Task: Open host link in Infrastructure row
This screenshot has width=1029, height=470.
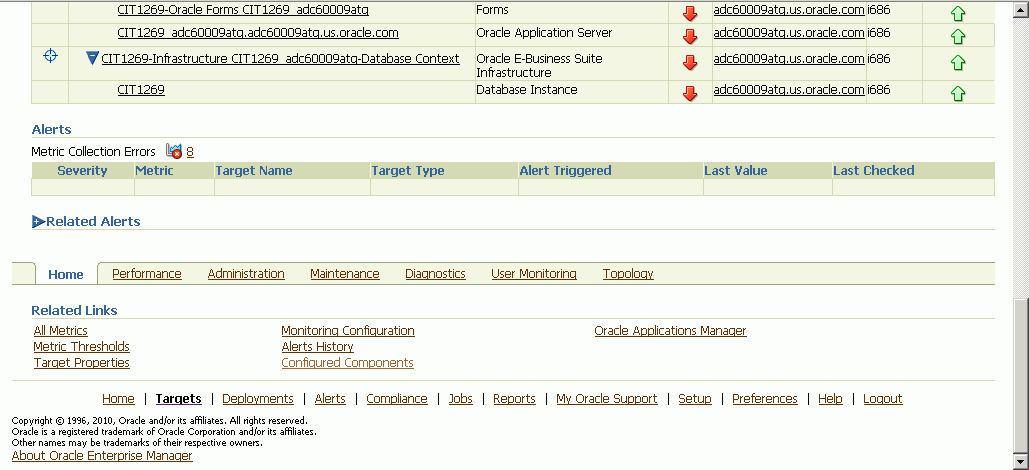Action: point(789,58)
